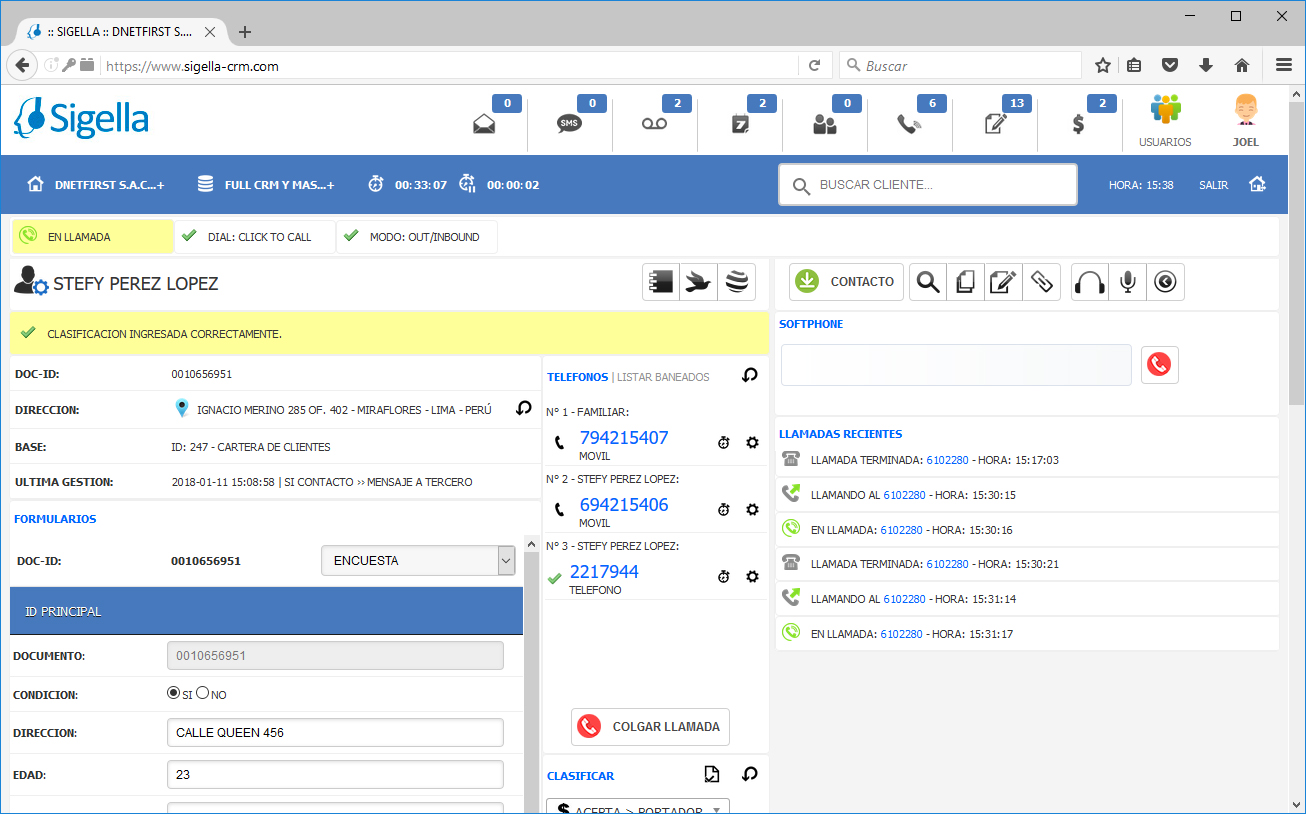Select the TELEFONOS tab

click(577, 377)
